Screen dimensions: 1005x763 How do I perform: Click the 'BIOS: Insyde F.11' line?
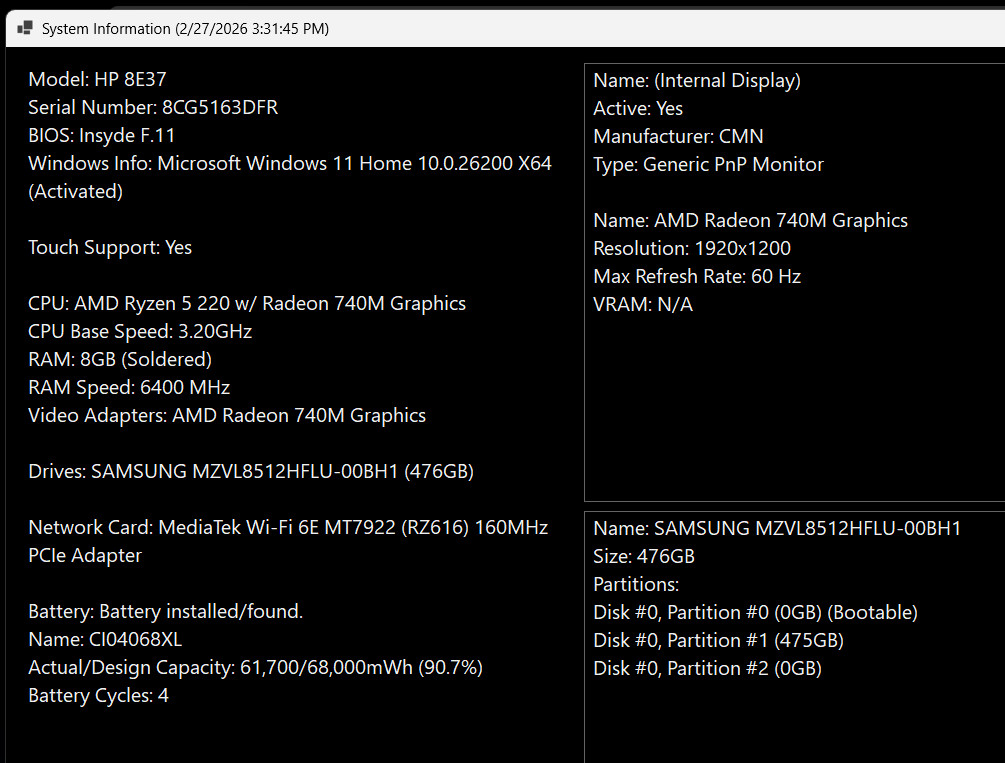pos(101,135)
